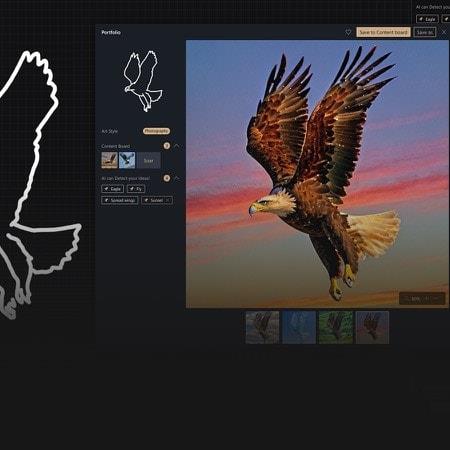Open the eagle outline sketch preview

point(143,81)
